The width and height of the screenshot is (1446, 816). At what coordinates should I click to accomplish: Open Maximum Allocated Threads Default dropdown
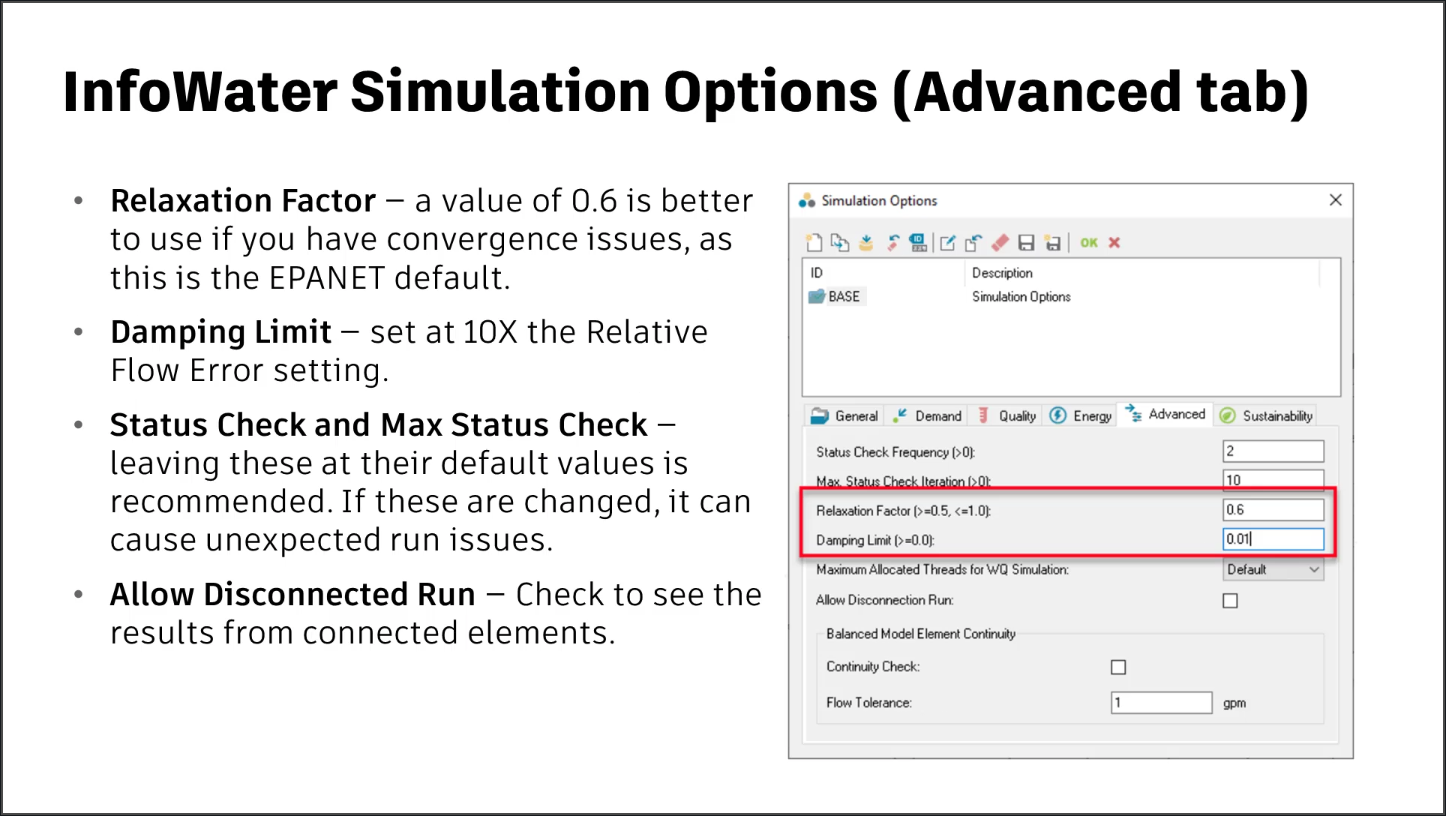point(1274,570)
